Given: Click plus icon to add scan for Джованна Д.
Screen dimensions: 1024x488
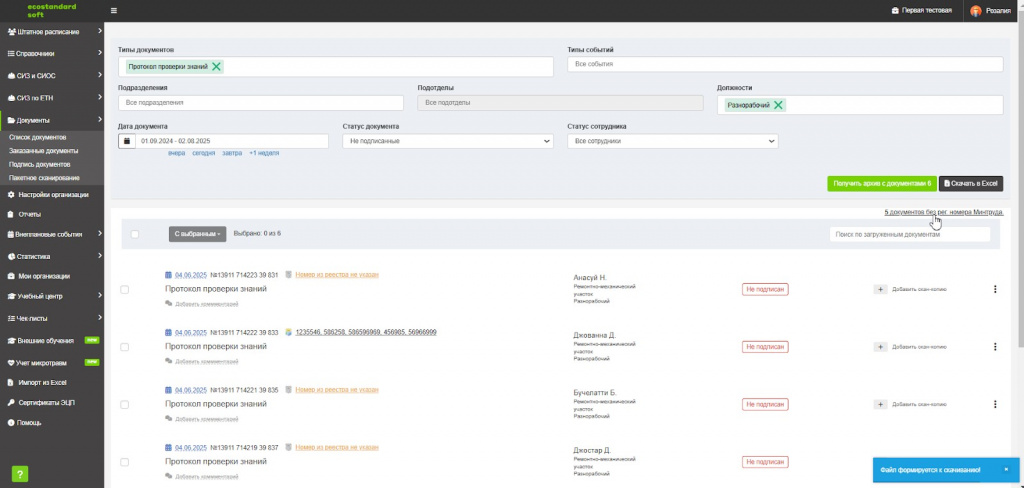Looking at the screenshot, I should point(880,347).
